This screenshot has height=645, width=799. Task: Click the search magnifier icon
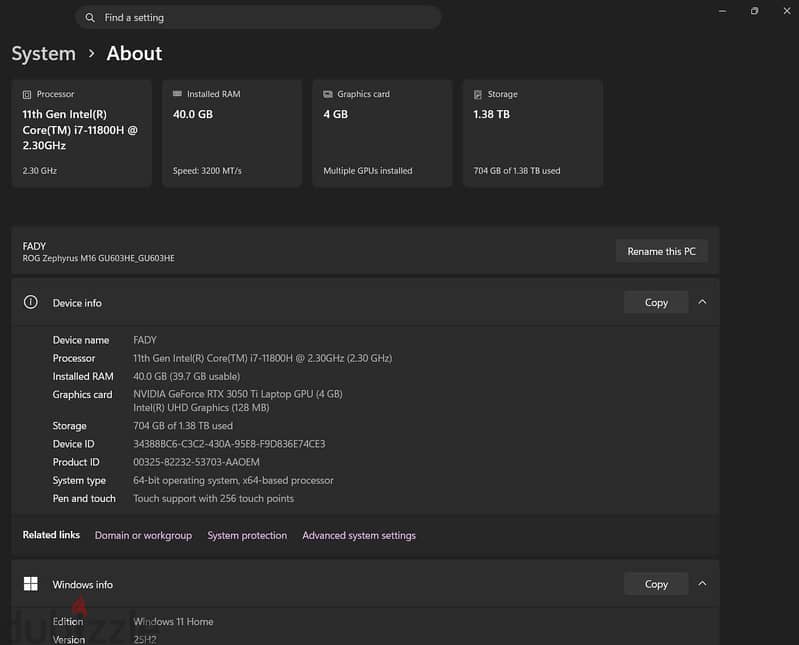(90, 18)
